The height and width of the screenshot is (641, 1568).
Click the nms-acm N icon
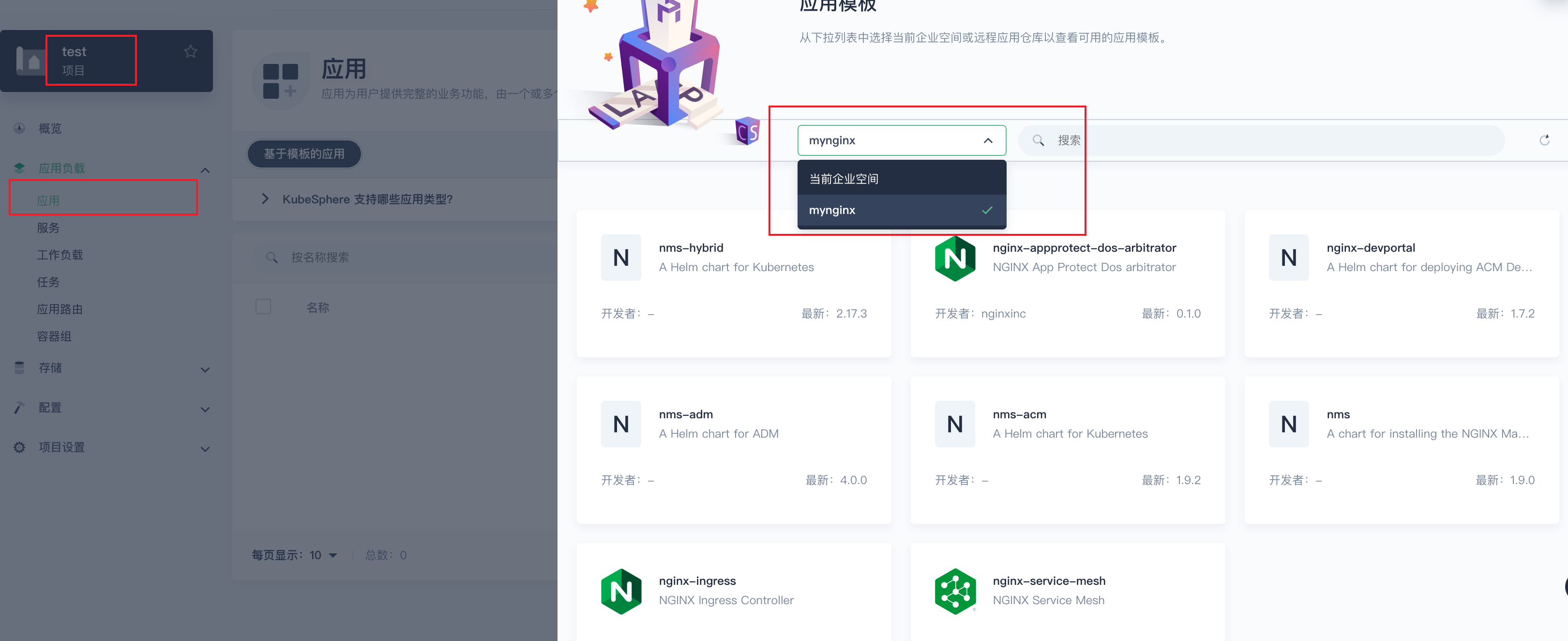point(955,424)
